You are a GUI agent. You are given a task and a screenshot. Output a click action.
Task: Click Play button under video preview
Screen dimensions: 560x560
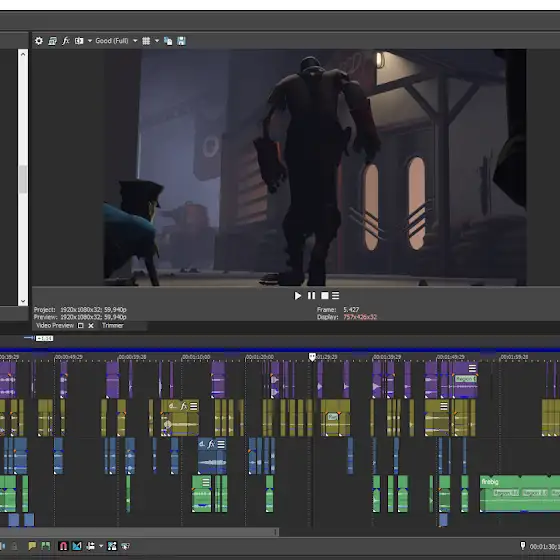click(x=298, y=296)
